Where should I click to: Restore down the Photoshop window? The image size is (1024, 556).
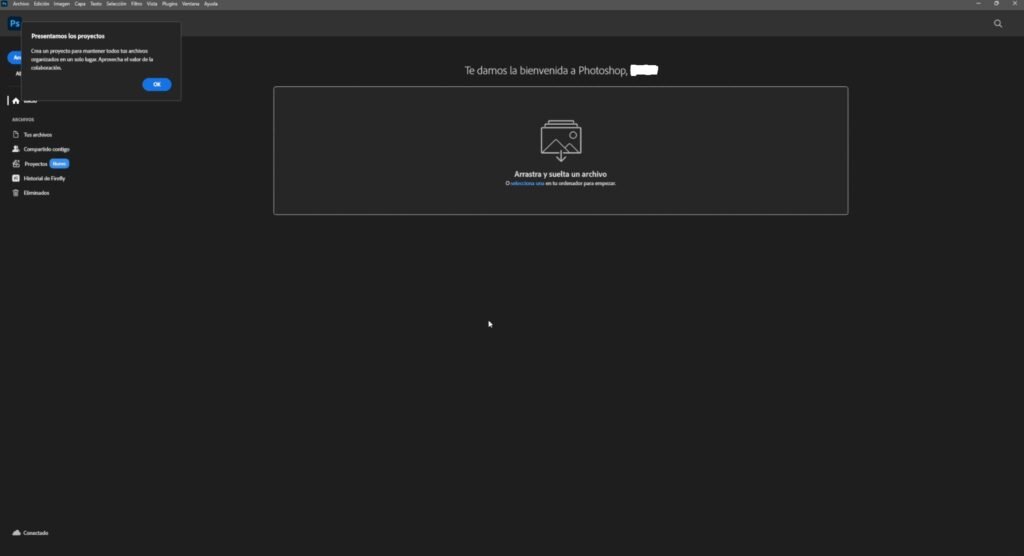(x=997, y=4)
